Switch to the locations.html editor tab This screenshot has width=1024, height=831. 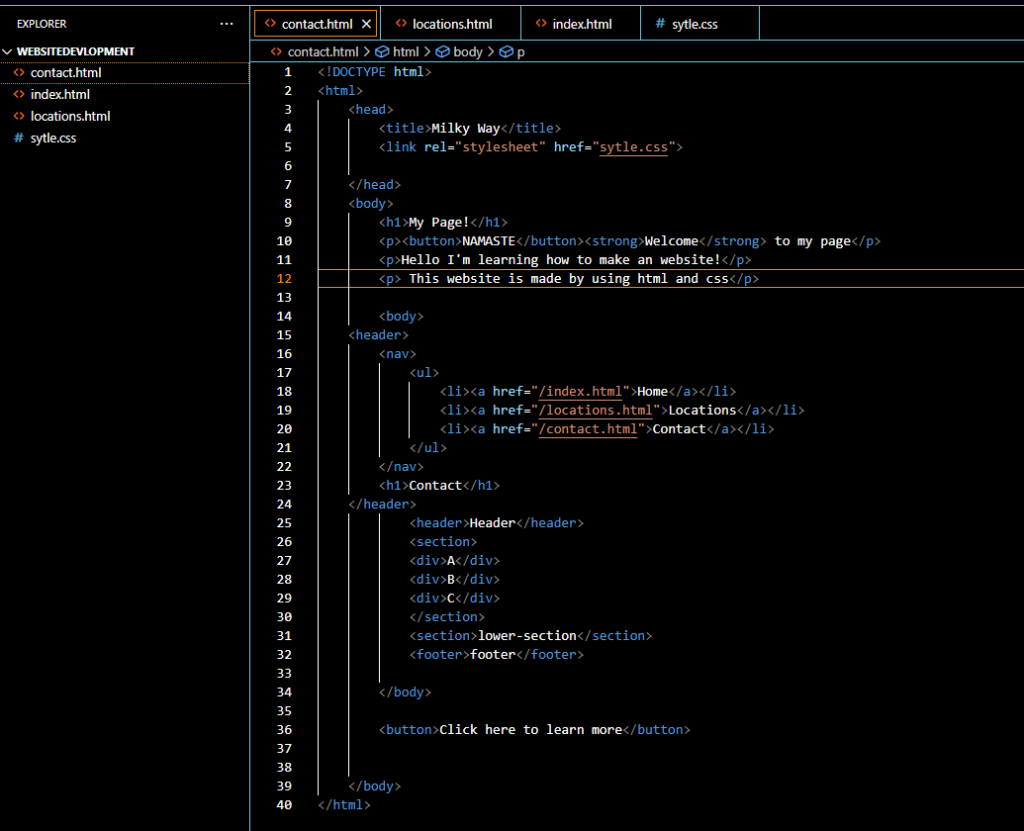tap(452, 24)
